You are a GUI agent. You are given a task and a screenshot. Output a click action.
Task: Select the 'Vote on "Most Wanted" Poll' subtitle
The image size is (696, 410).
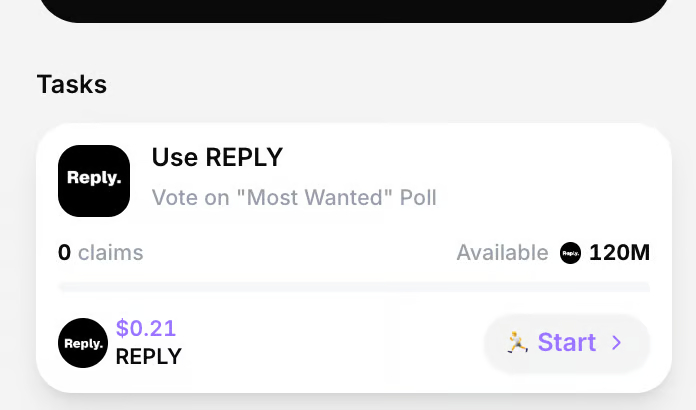click(x=294, y=197)
